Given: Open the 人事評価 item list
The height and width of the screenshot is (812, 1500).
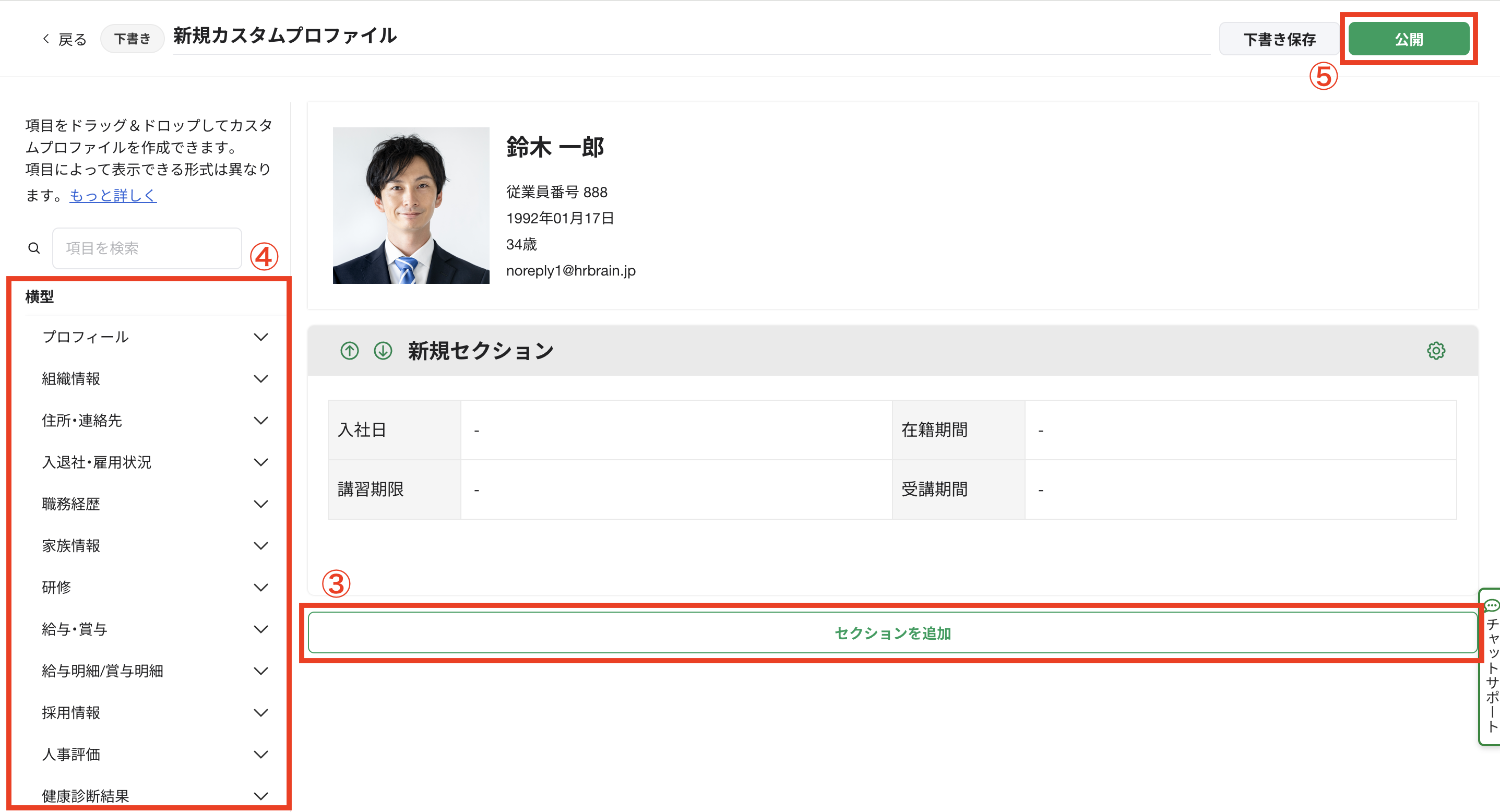Looking at the screenshot, I should click(x=155, y=755).
